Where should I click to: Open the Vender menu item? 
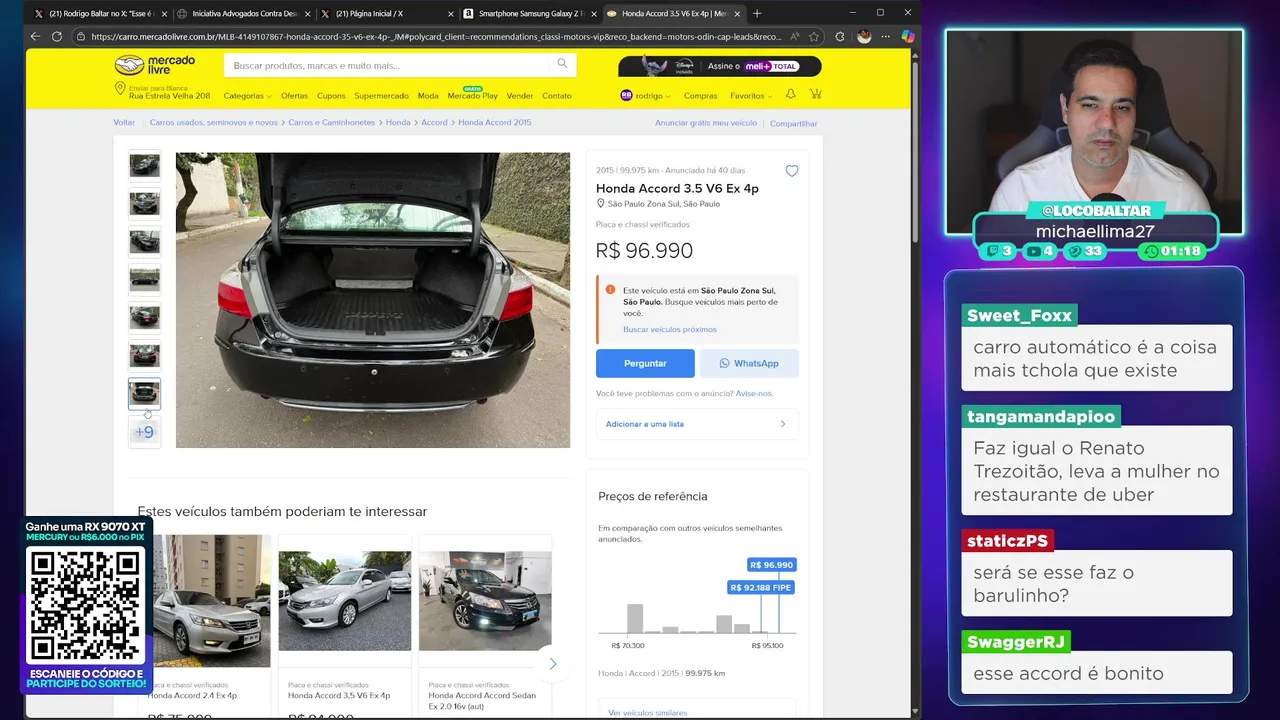(x=520, y=96)
